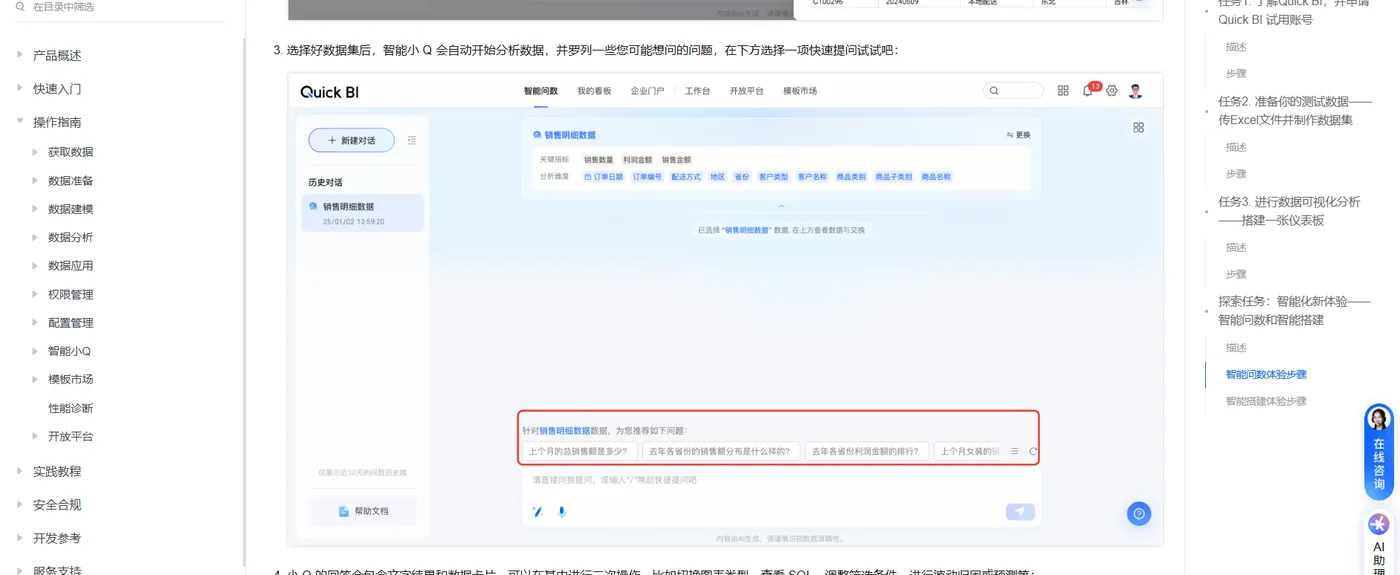The width and height of the screenshot is (1400, 575).
Task: Switch to the 企业门户 tab in Quick BI
Action: (647, 91)
